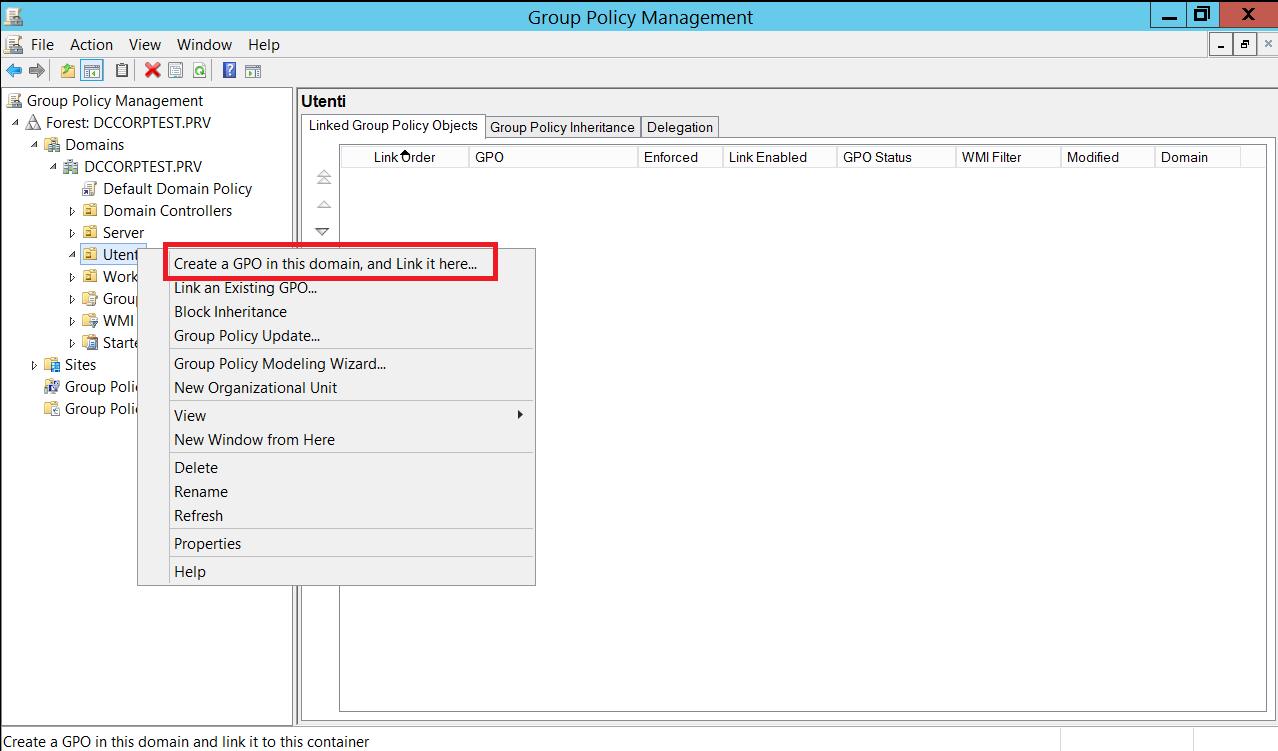Sort by Enforced column header
Image resolution: width=1278 pixels, height=751 pixels.
coord(680,157)
